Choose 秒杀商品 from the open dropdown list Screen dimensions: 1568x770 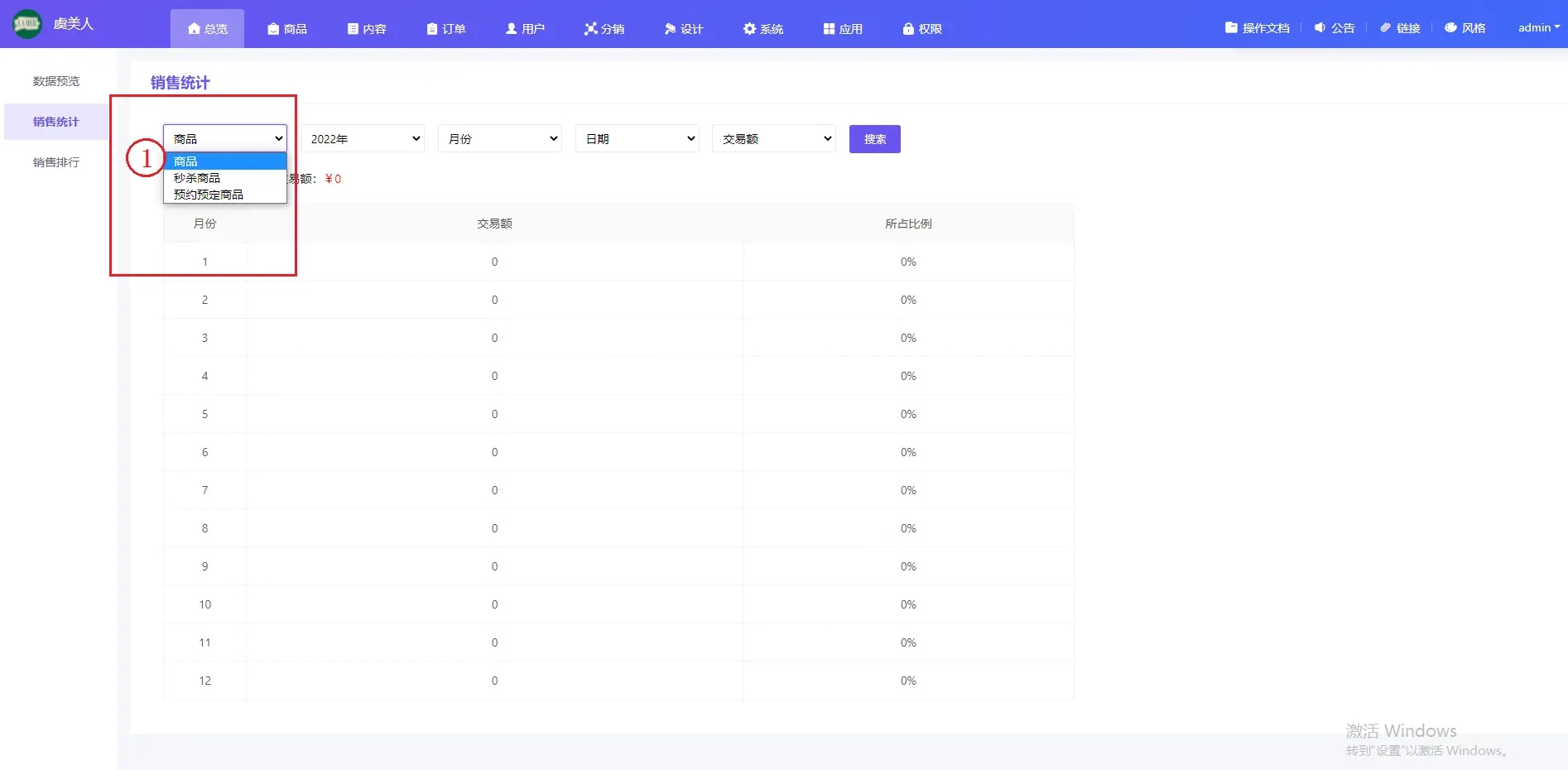(197, 178)
